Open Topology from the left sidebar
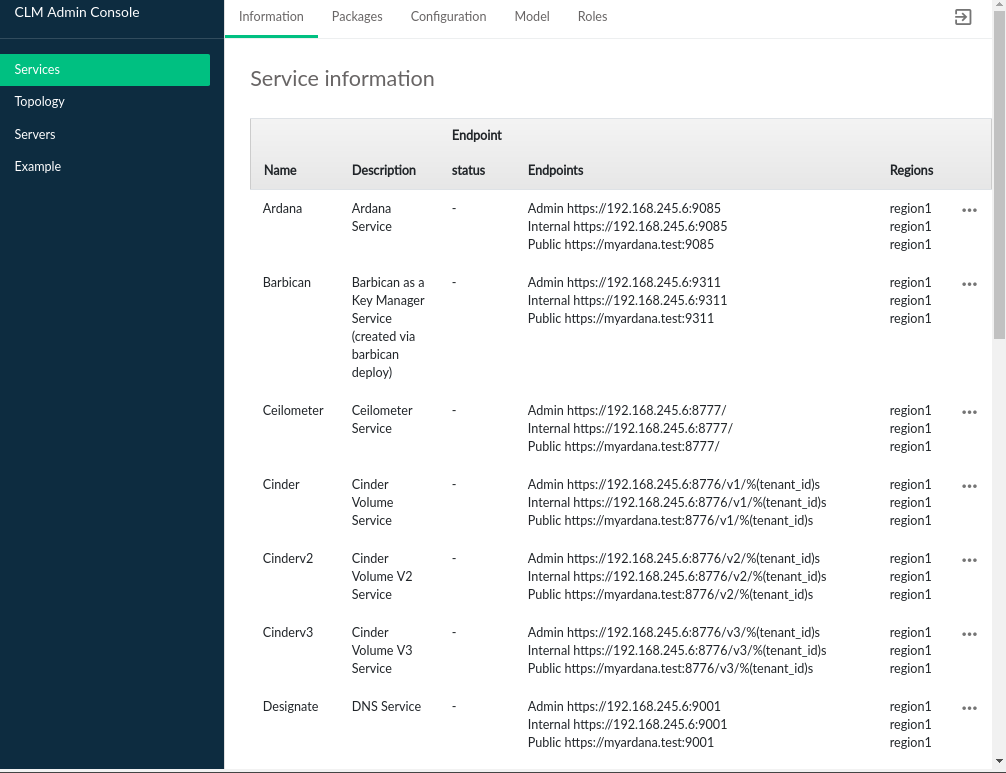 tap(40, 102)
